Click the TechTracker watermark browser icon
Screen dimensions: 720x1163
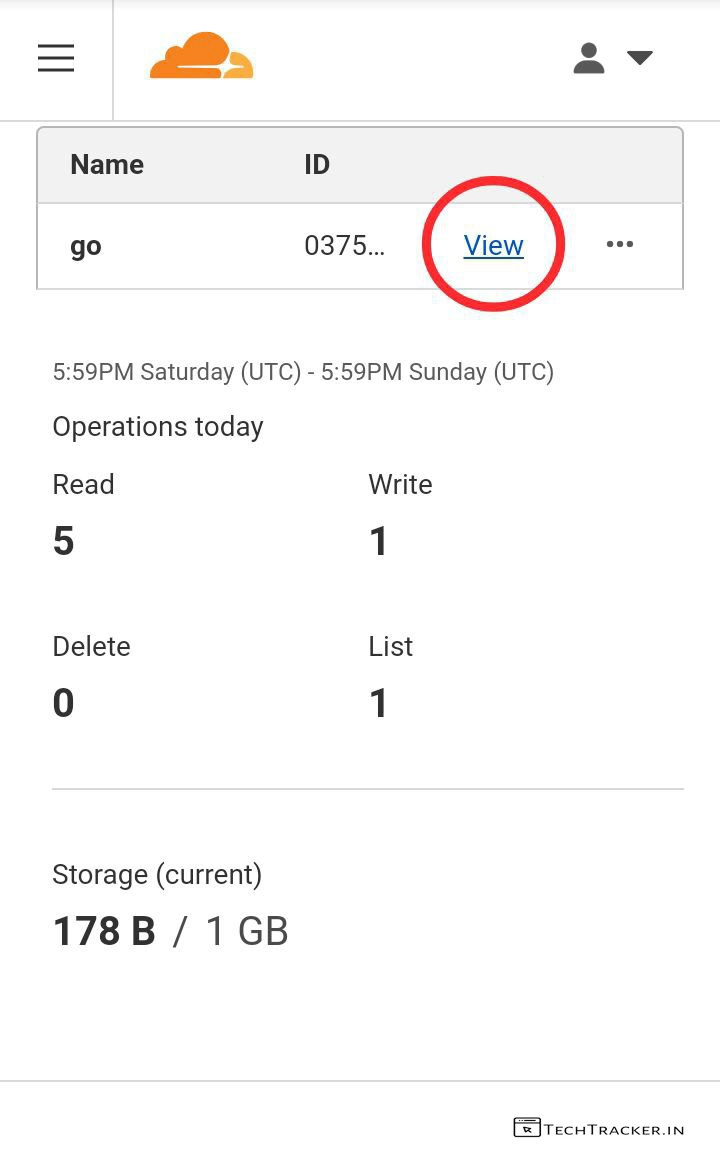[527, 1128]
